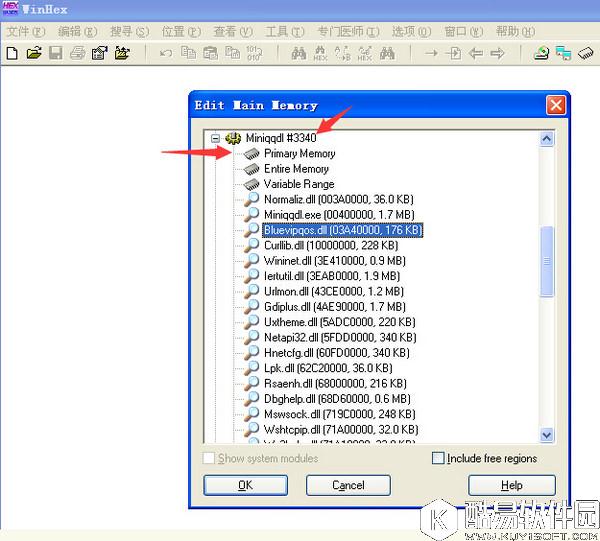Screen dimensions: 600x541
Task: Click the Open file folder icon
Action: coord(34,53)
